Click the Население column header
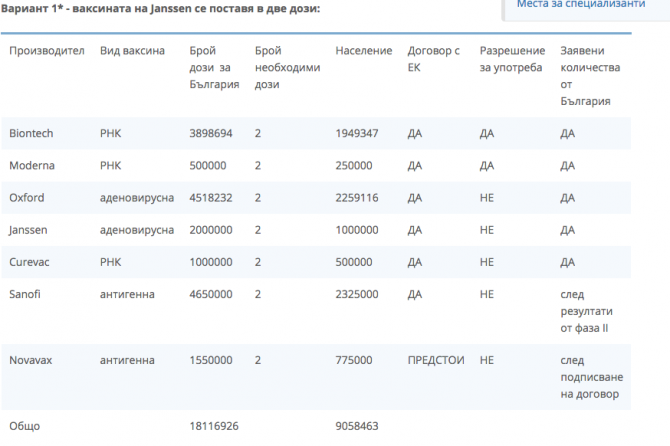 click(x=364, y=50)
